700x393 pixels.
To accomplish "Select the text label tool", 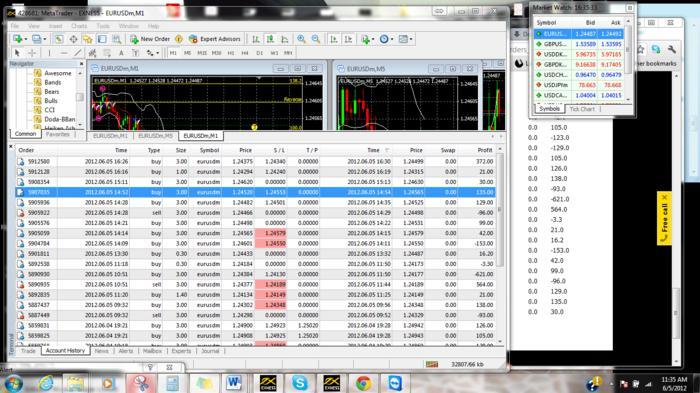I will coord(135,53).
